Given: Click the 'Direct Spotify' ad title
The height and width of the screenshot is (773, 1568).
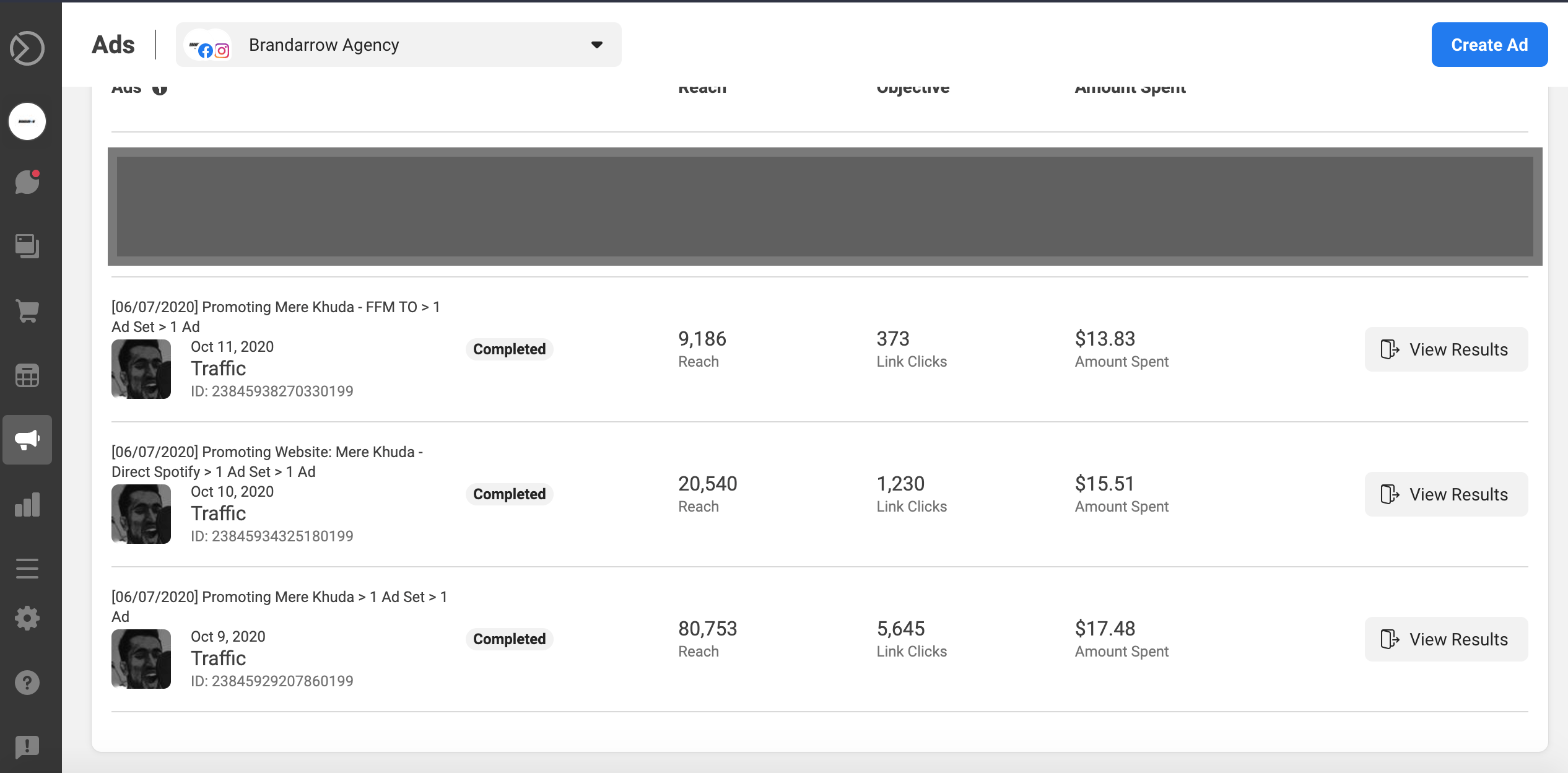Looking at the screenshot, I should click(268, 461).
